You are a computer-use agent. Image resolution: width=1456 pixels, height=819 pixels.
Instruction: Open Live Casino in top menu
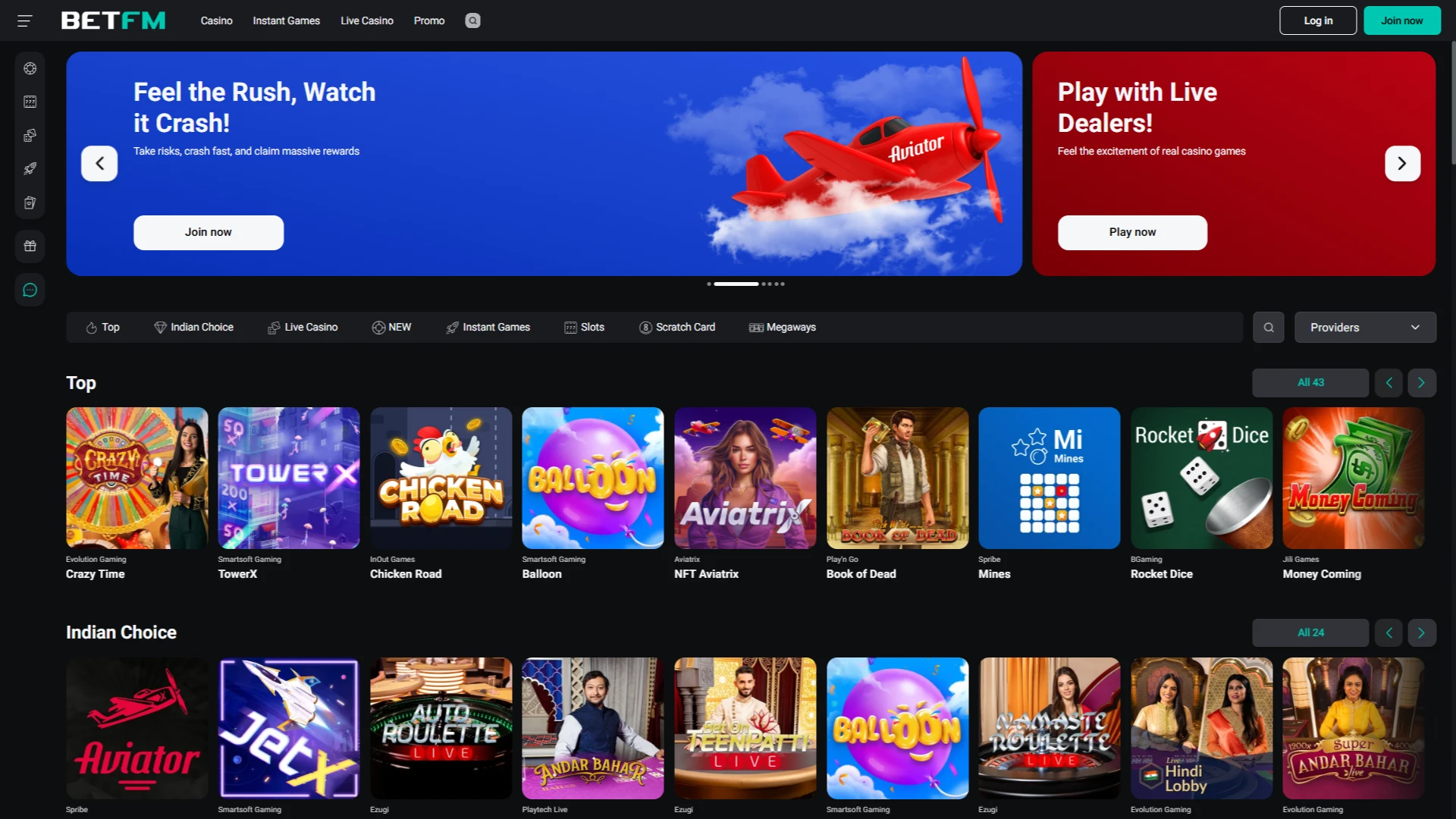[366, 20]
